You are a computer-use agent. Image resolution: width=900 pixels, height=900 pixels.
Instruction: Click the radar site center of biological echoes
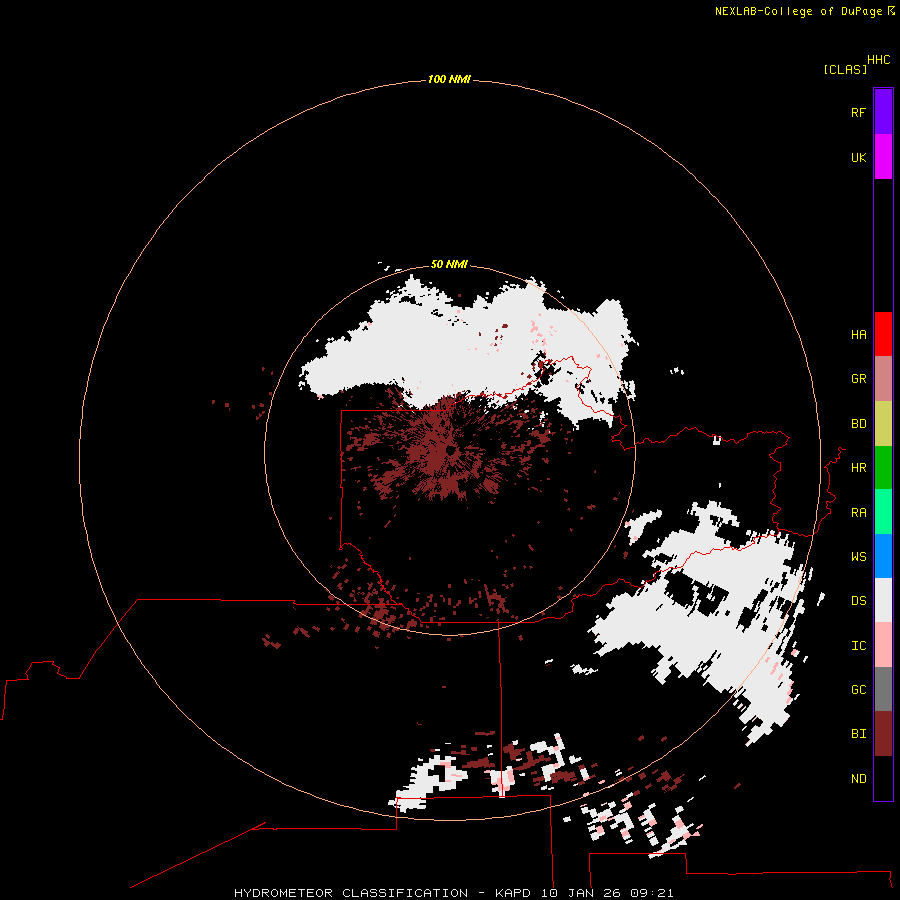[450, 451]
